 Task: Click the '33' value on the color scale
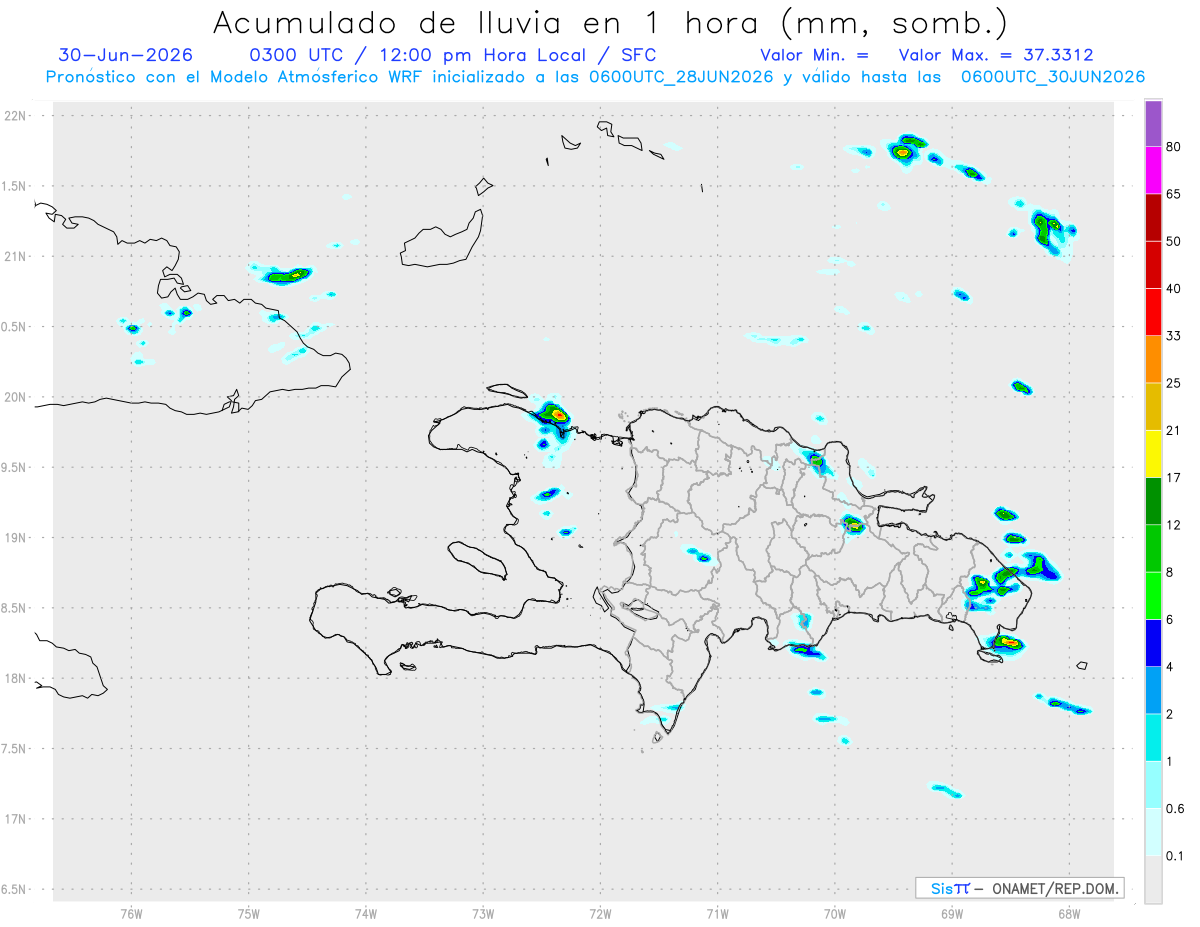click(x=1174, y=336)
